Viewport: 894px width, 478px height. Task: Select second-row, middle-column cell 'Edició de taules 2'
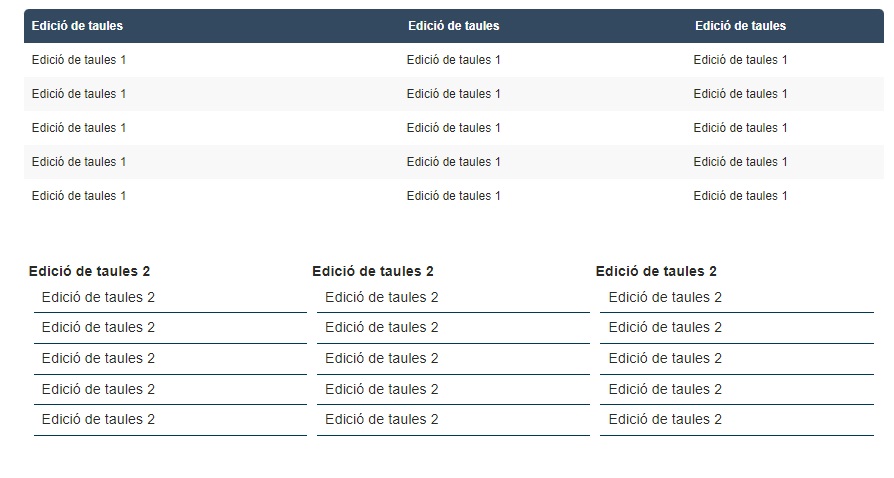[x=381, y=327]
